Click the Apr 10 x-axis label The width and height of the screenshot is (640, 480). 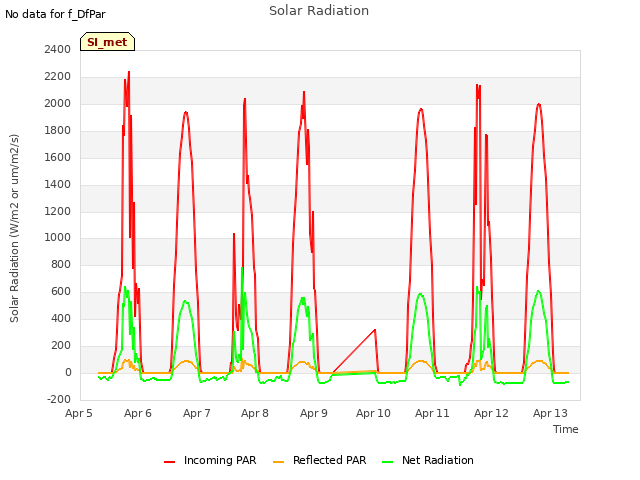point(373,413)
